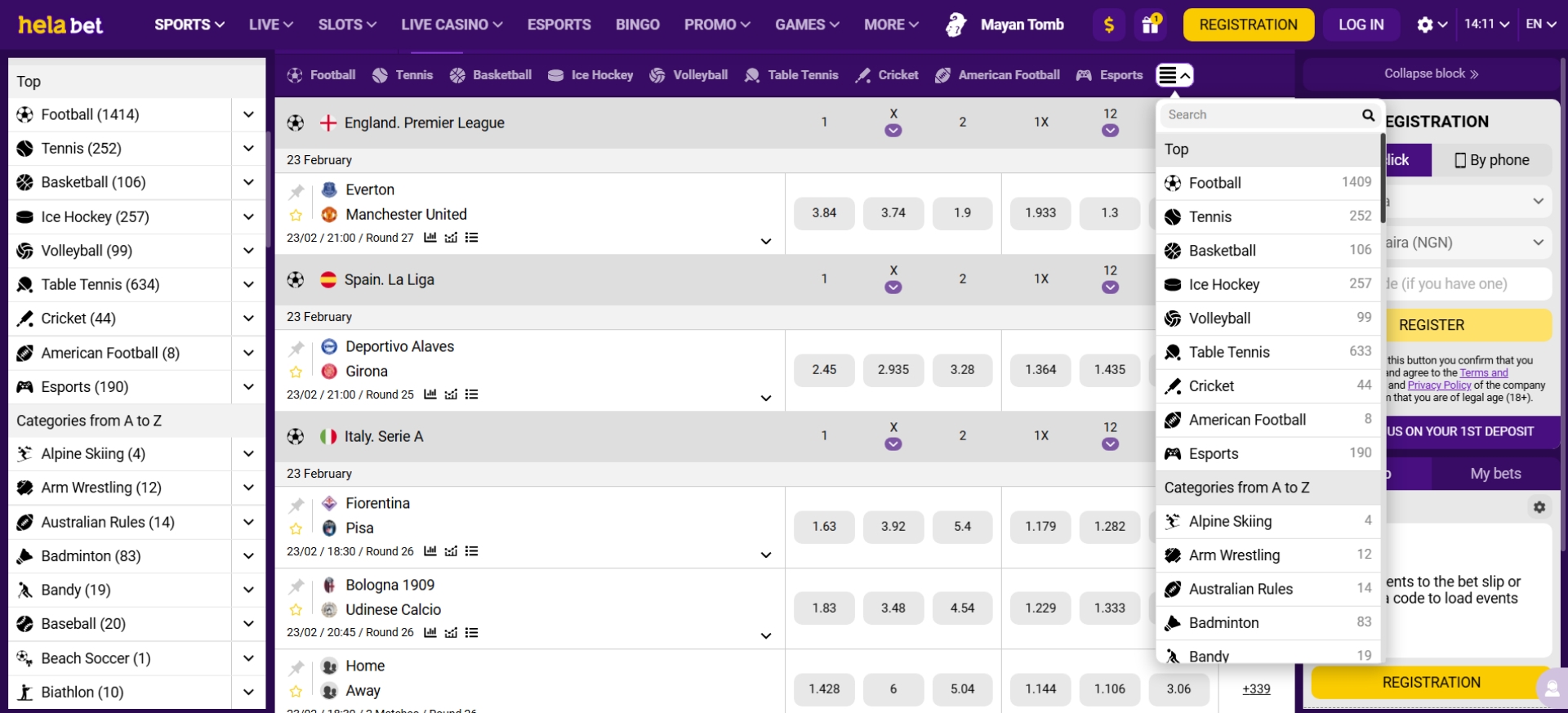Pin the Deportivo Alaves vs Girona match
Viewport: 1568px width, 713px height.
[296, 348]
